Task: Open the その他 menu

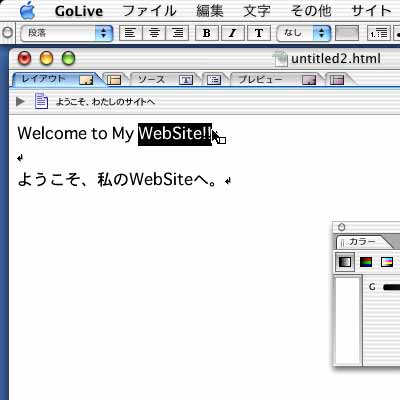Action: pos(311,11)
